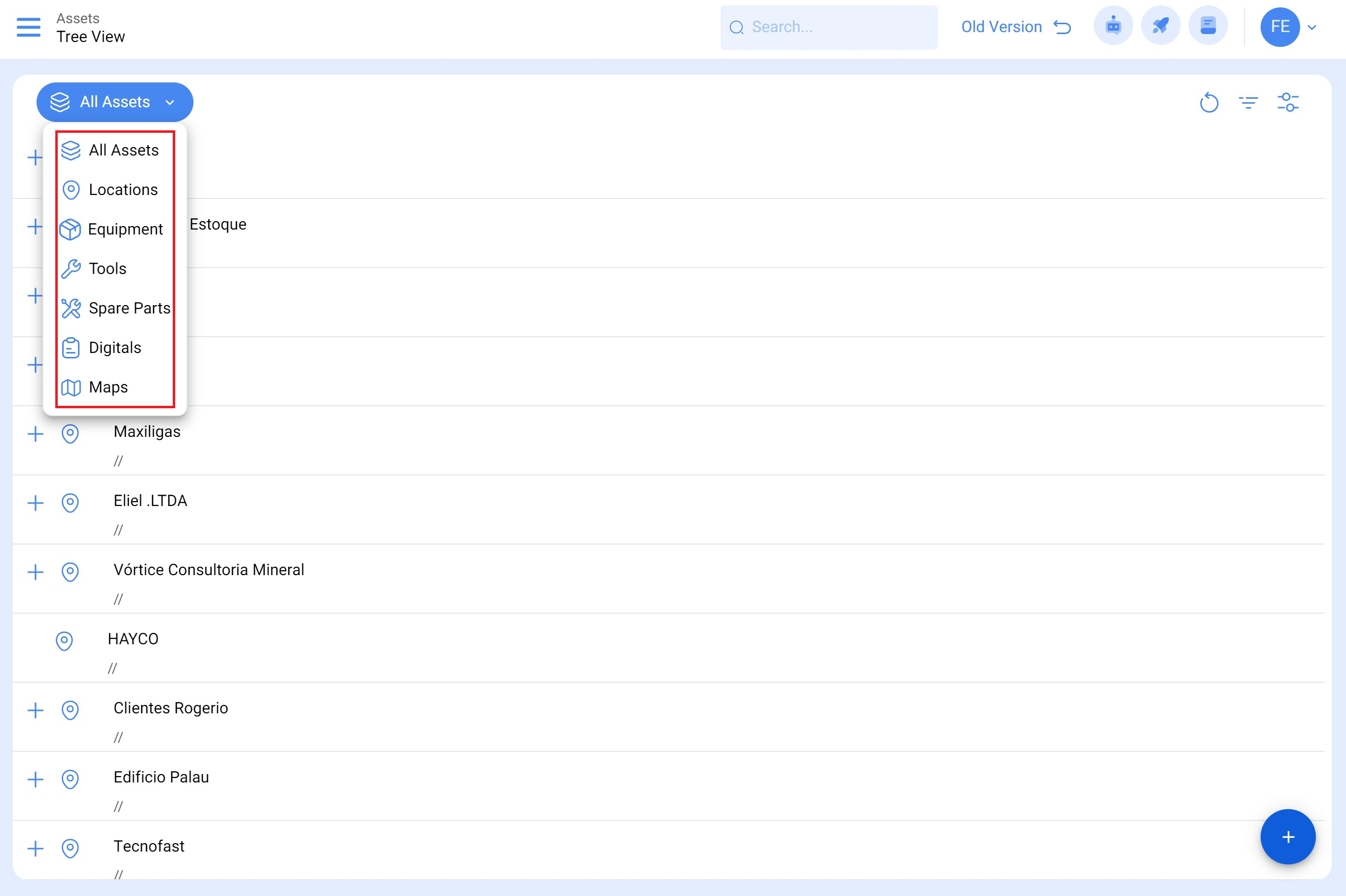Open Vórtice Consultoria Mineral location name
Image resolution: width=1346 pixels, height=896 pixels.
[208, 570]
